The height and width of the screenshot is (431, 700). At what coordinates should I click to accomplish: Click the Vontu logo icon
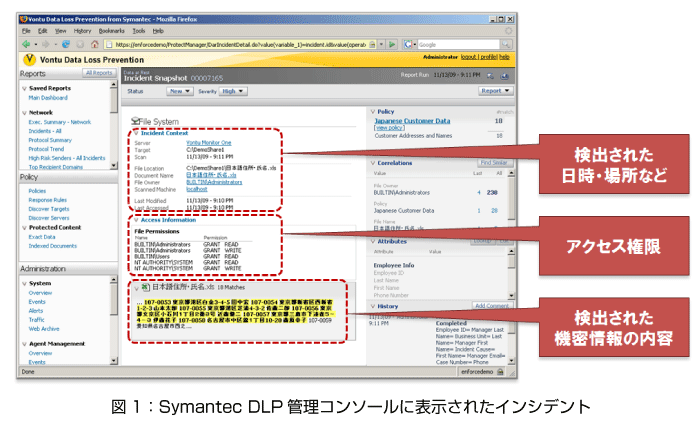pyautogui.click(x=29, y=59)
